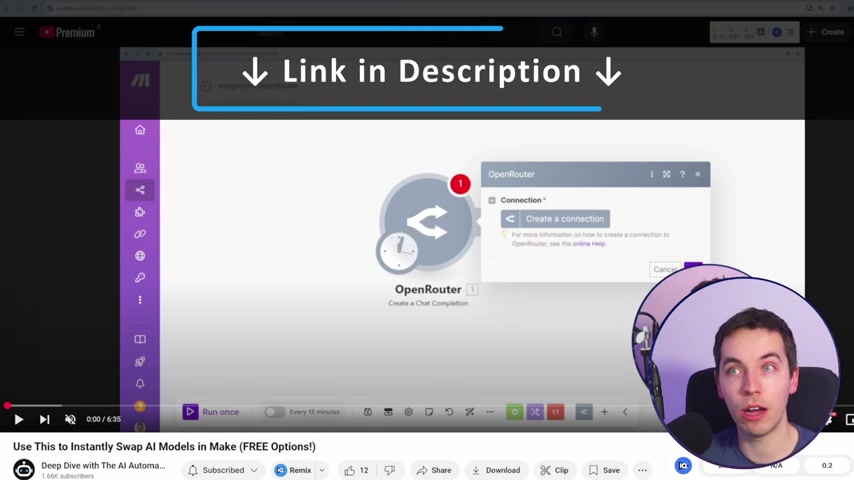Play the YouTube video
Screen dimensions: 854x480
point(19,419)
